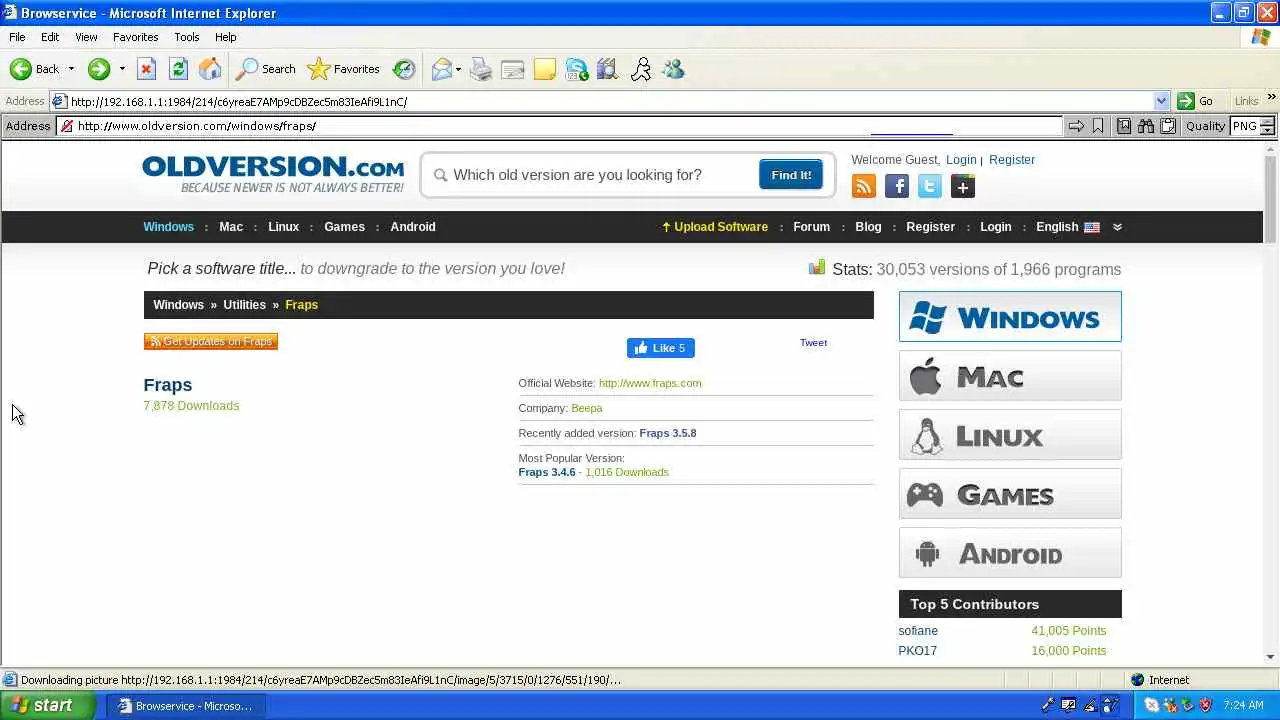Click the Go button next to address bar
Screen dimensions: 1280x720
pyautogui.click(x=1196, y=101)
